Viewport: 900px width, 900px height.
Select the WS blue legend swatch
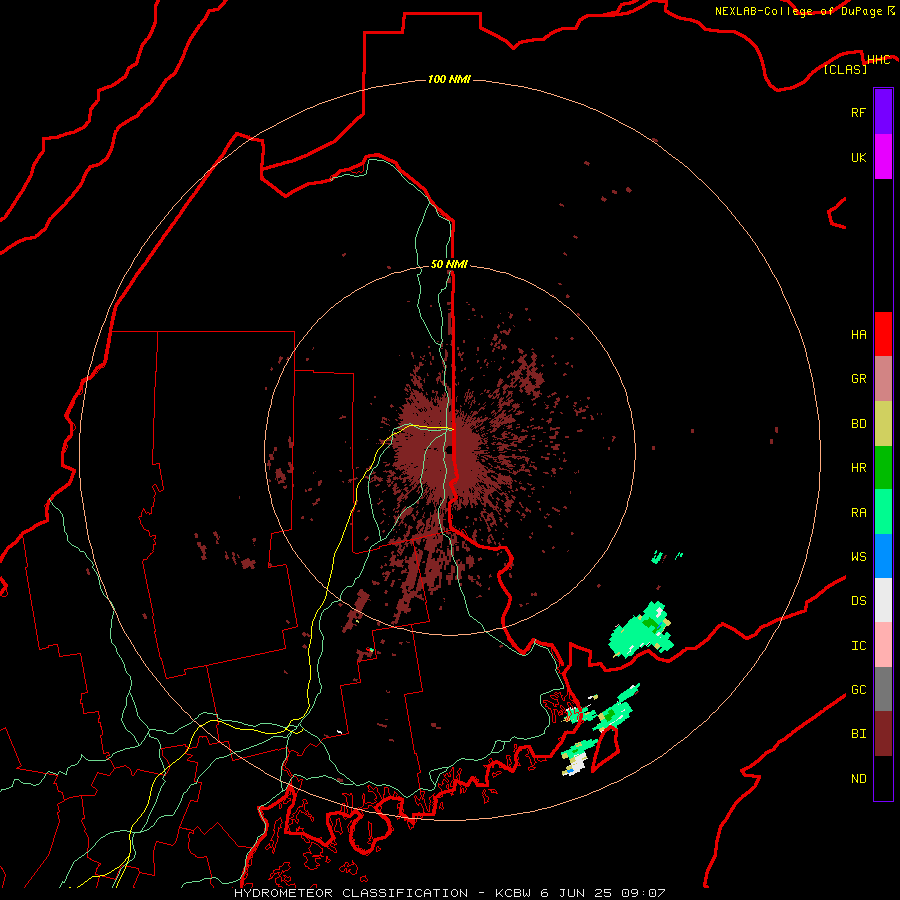[883, 556]
